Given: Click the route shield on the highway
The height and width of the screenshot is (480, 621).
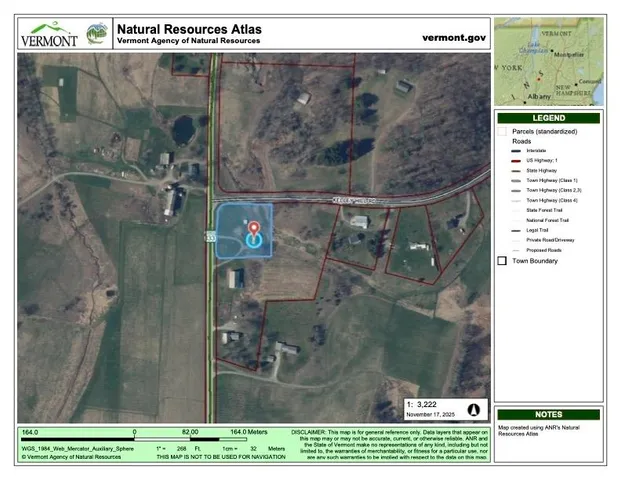Looking at the screenshot, I should pos(211,236).
